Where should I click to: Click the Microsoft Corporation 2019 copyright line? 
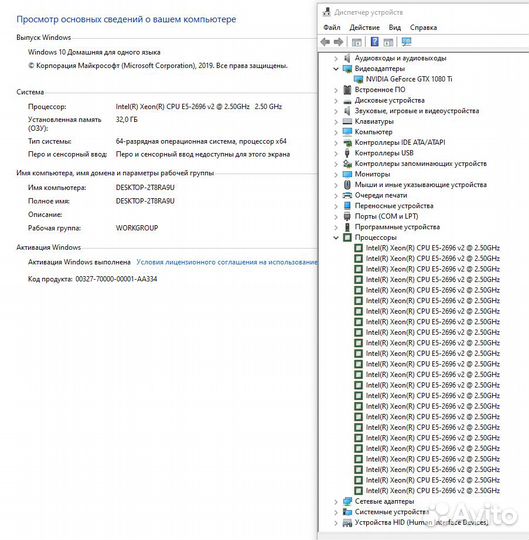[158, 65]
